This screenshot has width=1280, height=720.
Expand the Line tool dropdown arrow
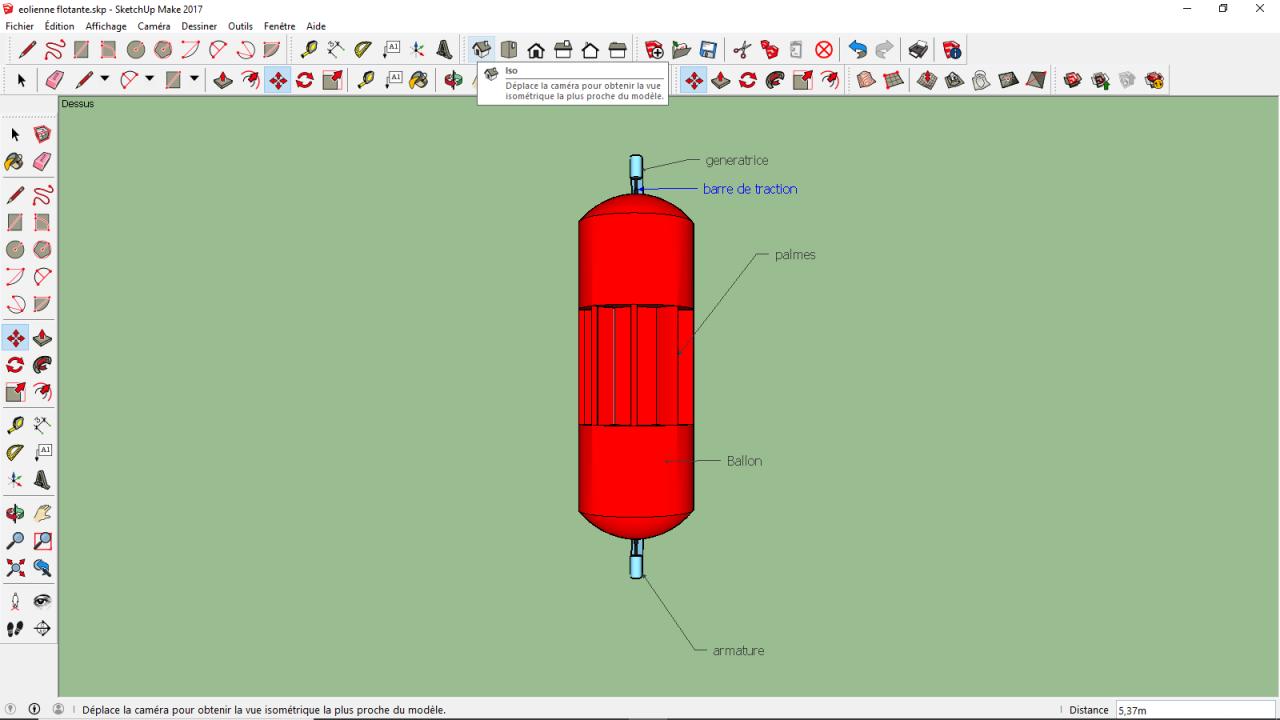pos(104,80)
